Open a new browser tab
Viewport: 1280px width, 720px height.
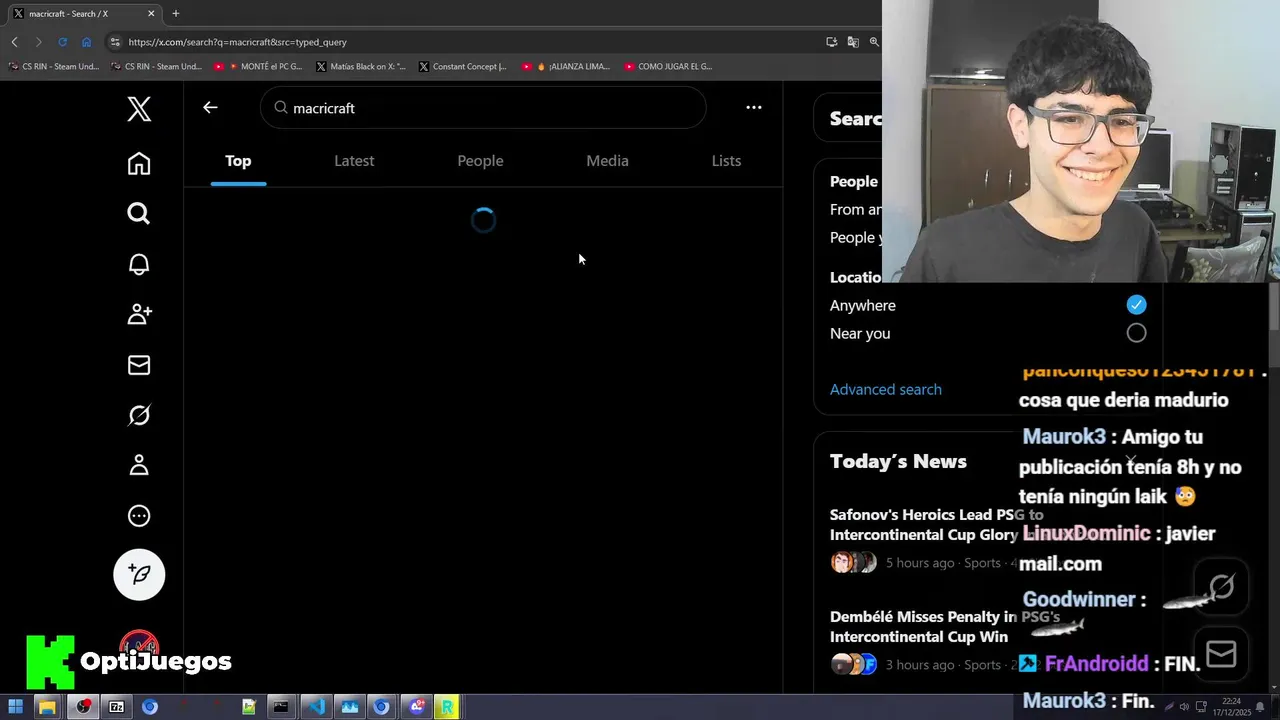point(176,13)
